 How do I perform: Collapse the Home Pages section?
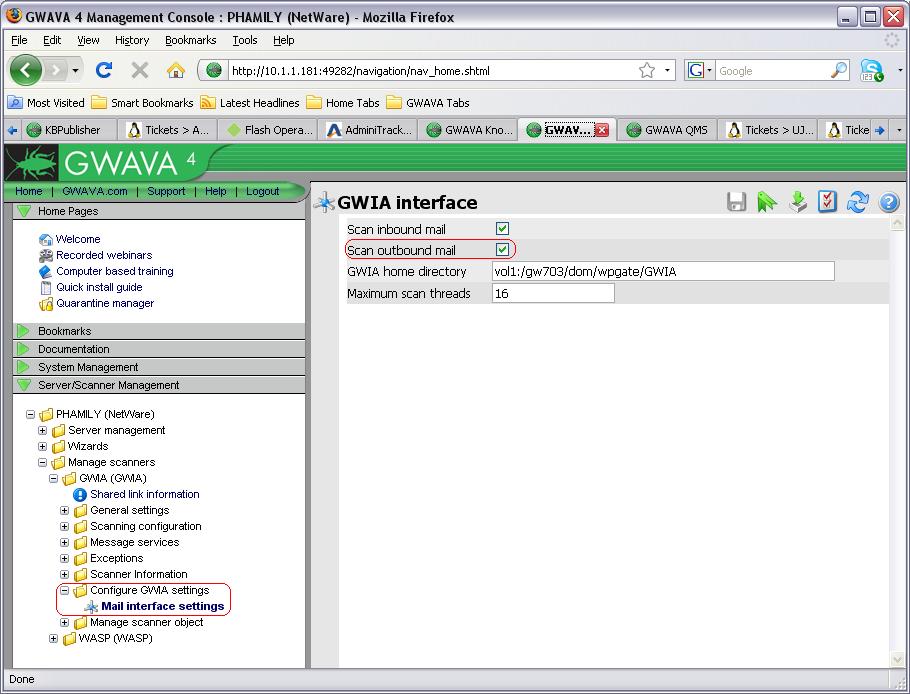coord(24,211)
